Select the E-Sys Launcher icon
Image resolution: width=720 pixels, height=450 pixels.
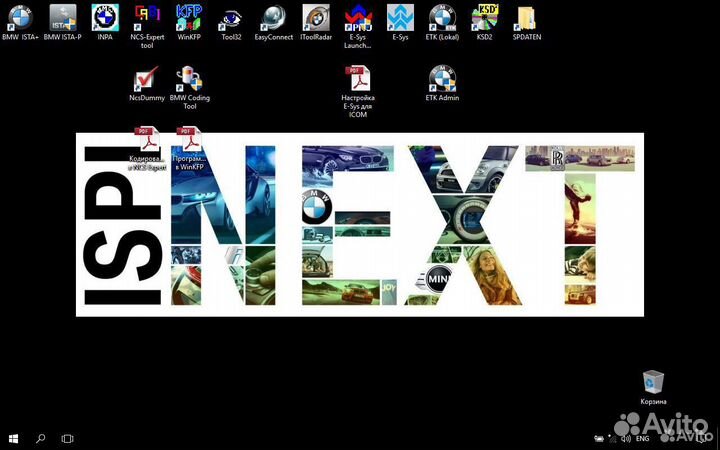coord(357,18)
